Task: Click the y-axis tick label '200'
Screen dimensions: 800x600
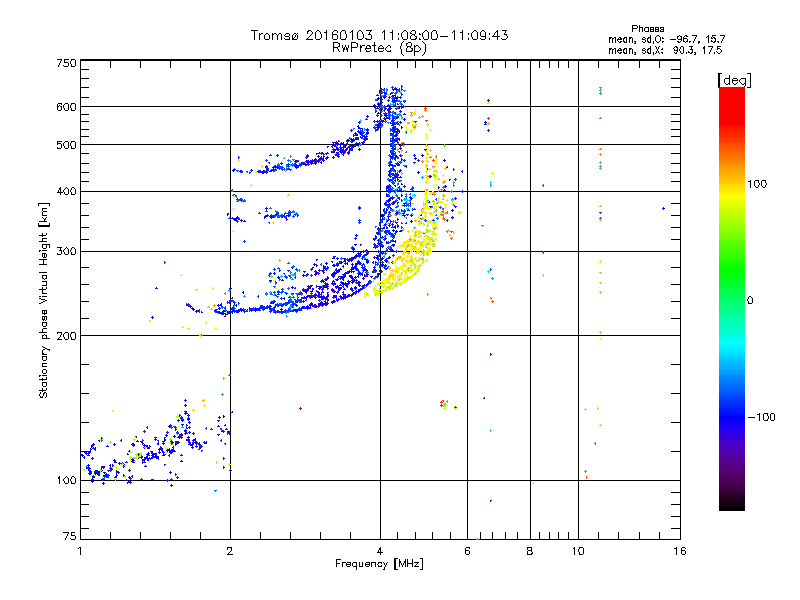Action: (66, 336)
